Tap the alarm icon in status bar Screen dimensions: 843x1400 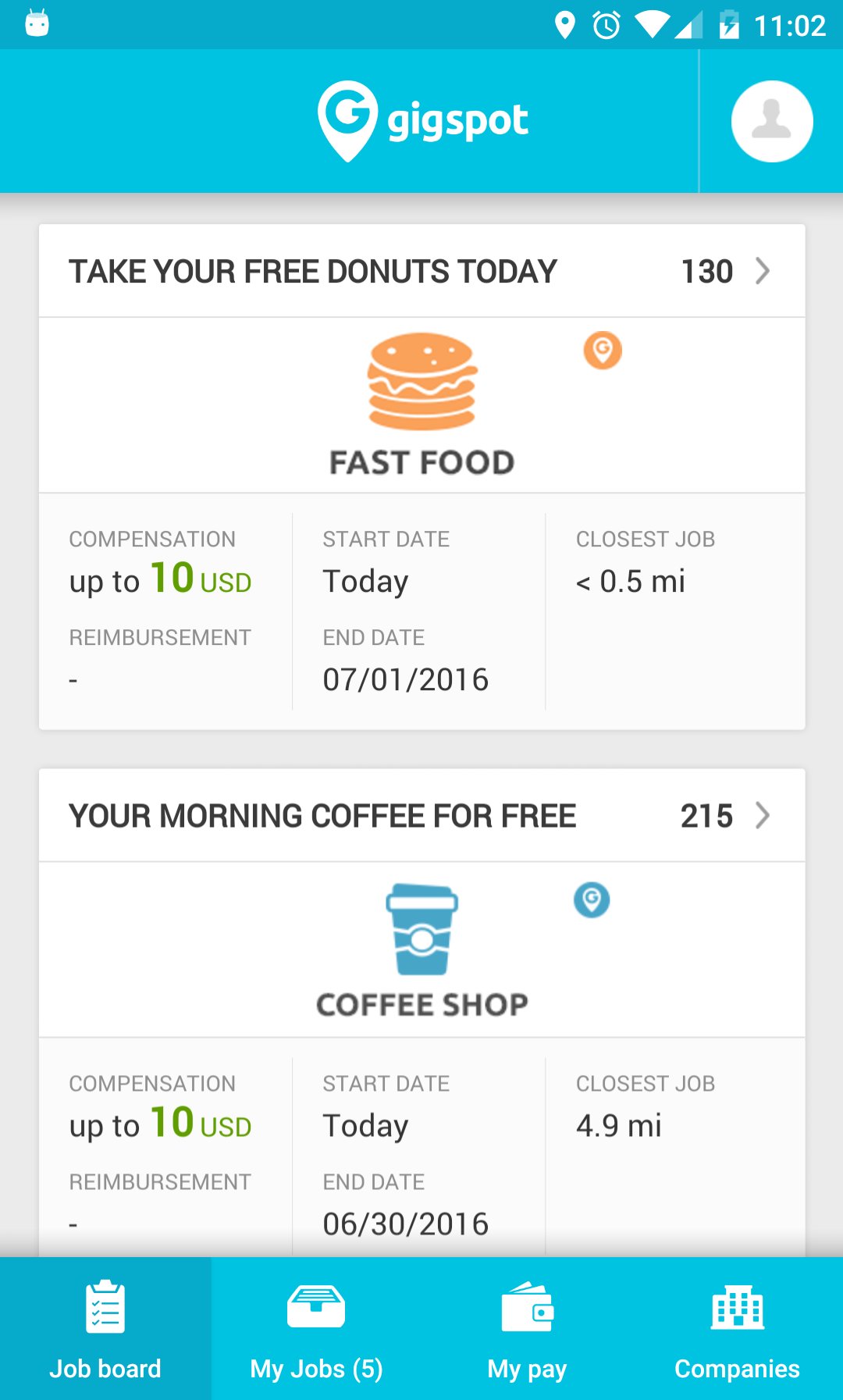tap(606, 25)
